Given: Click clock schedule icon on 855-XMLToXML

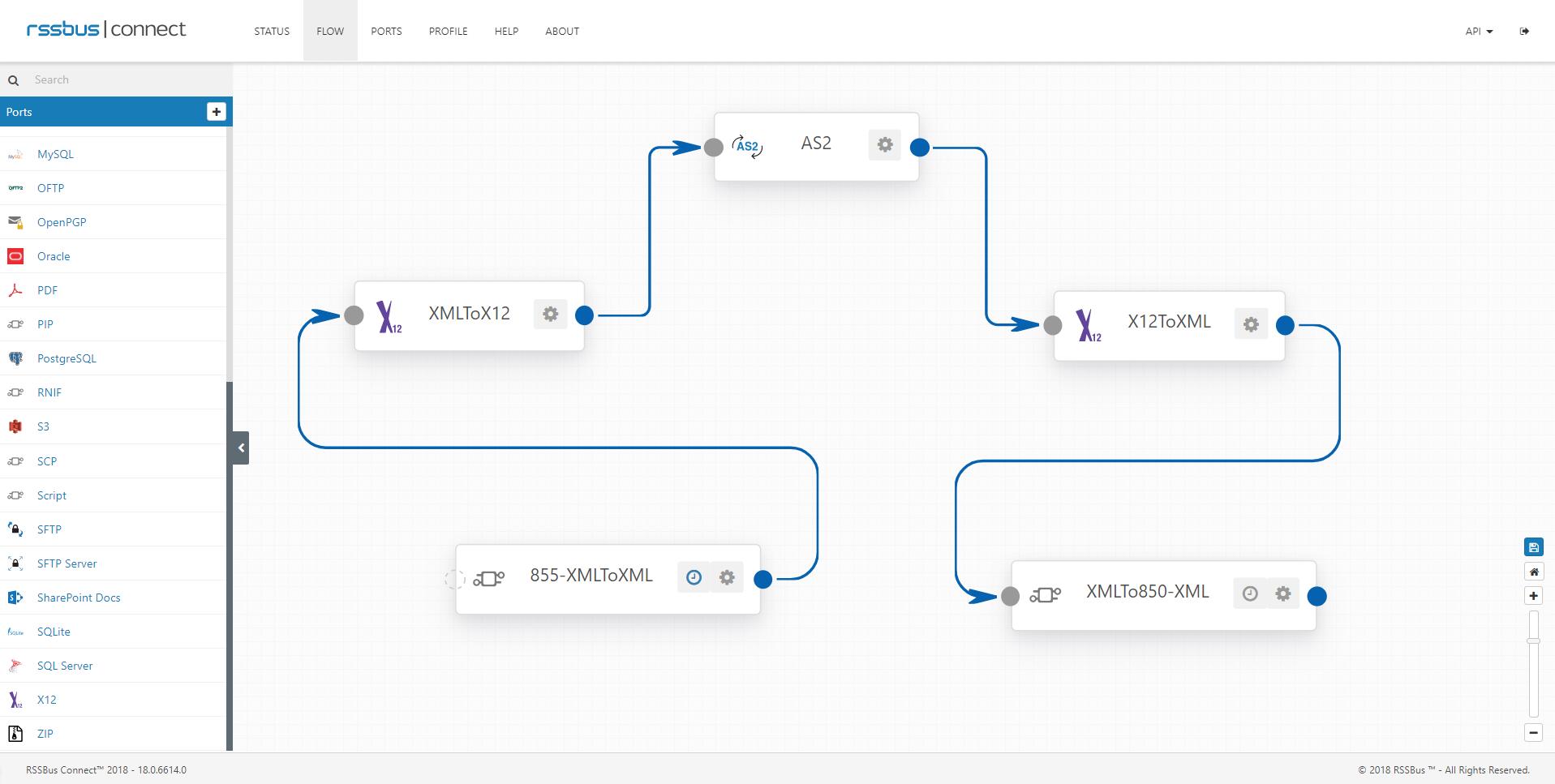Looking at the screenshot, I should [x=694, y=577].
